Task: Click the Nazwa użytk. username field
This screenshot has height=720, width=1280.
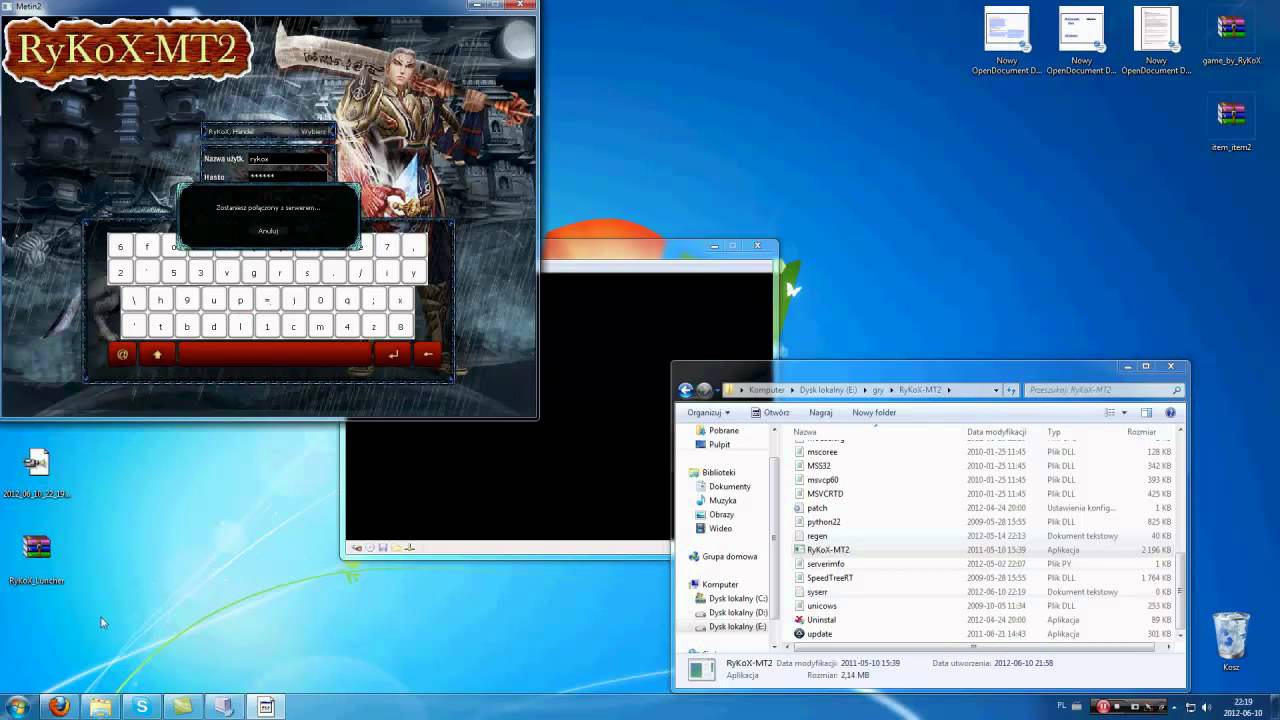Action: [288, 158]
